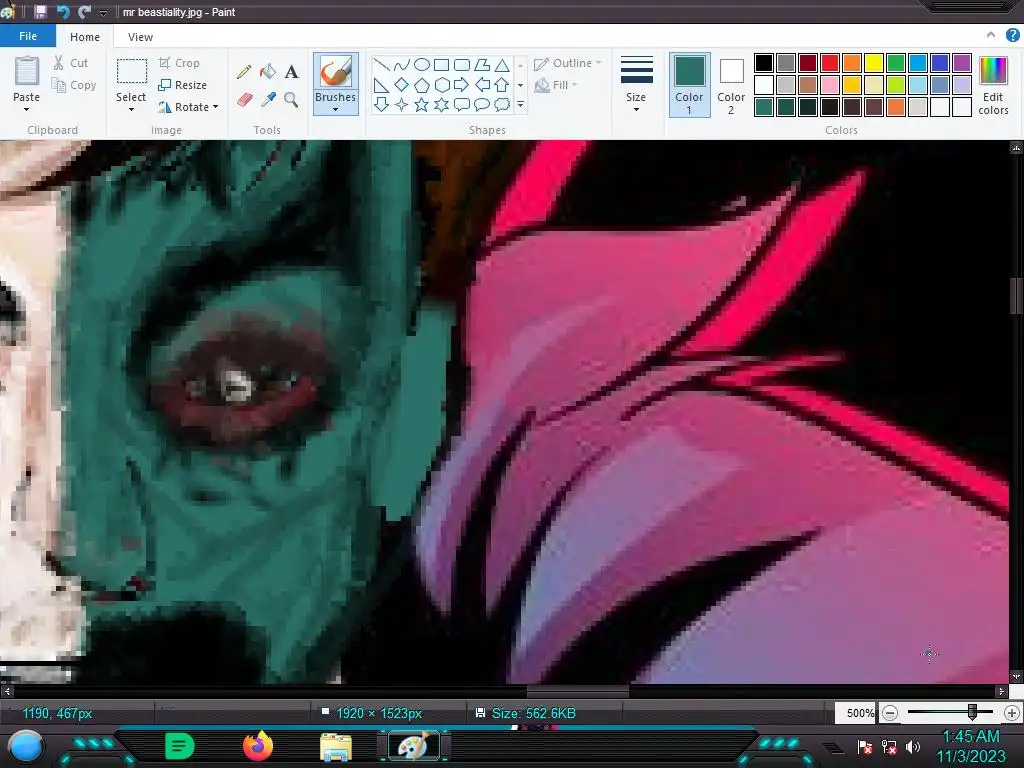Click the zoom slider handle
The image size is (1024, 768).
pos(972,712)
